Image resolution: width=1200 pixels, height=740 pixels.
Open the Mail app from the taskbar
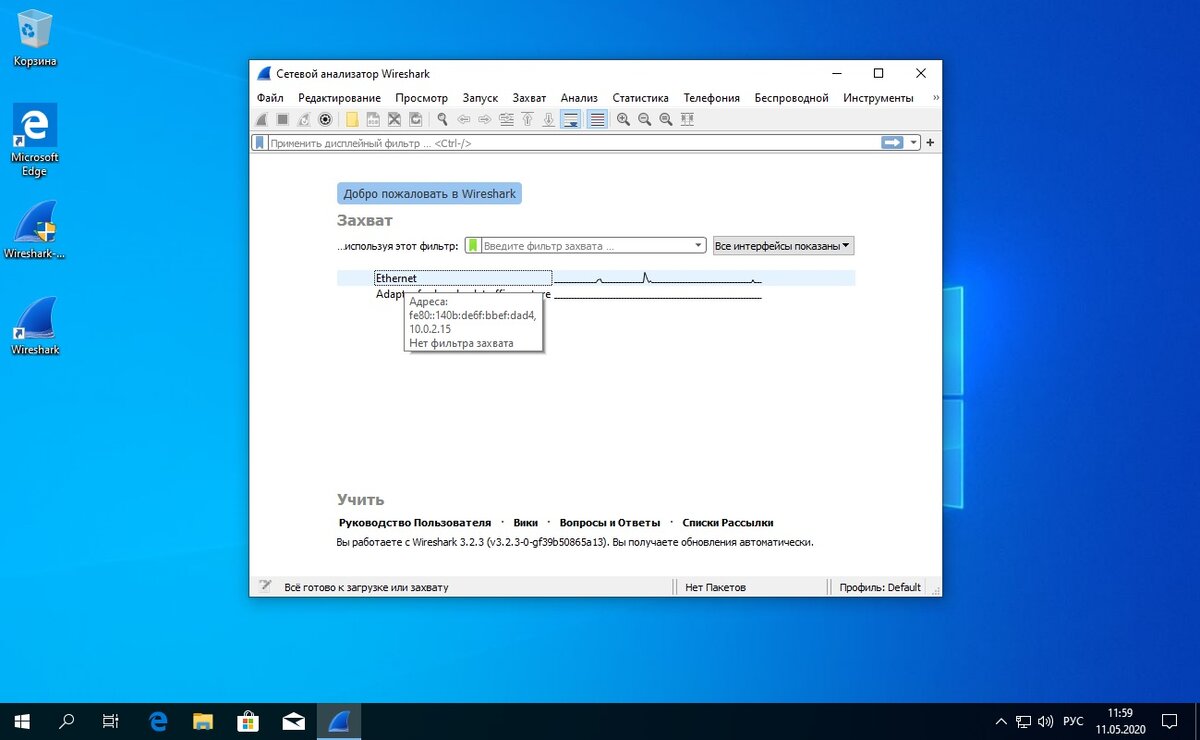pyautogui.click(x=293, y=721)
